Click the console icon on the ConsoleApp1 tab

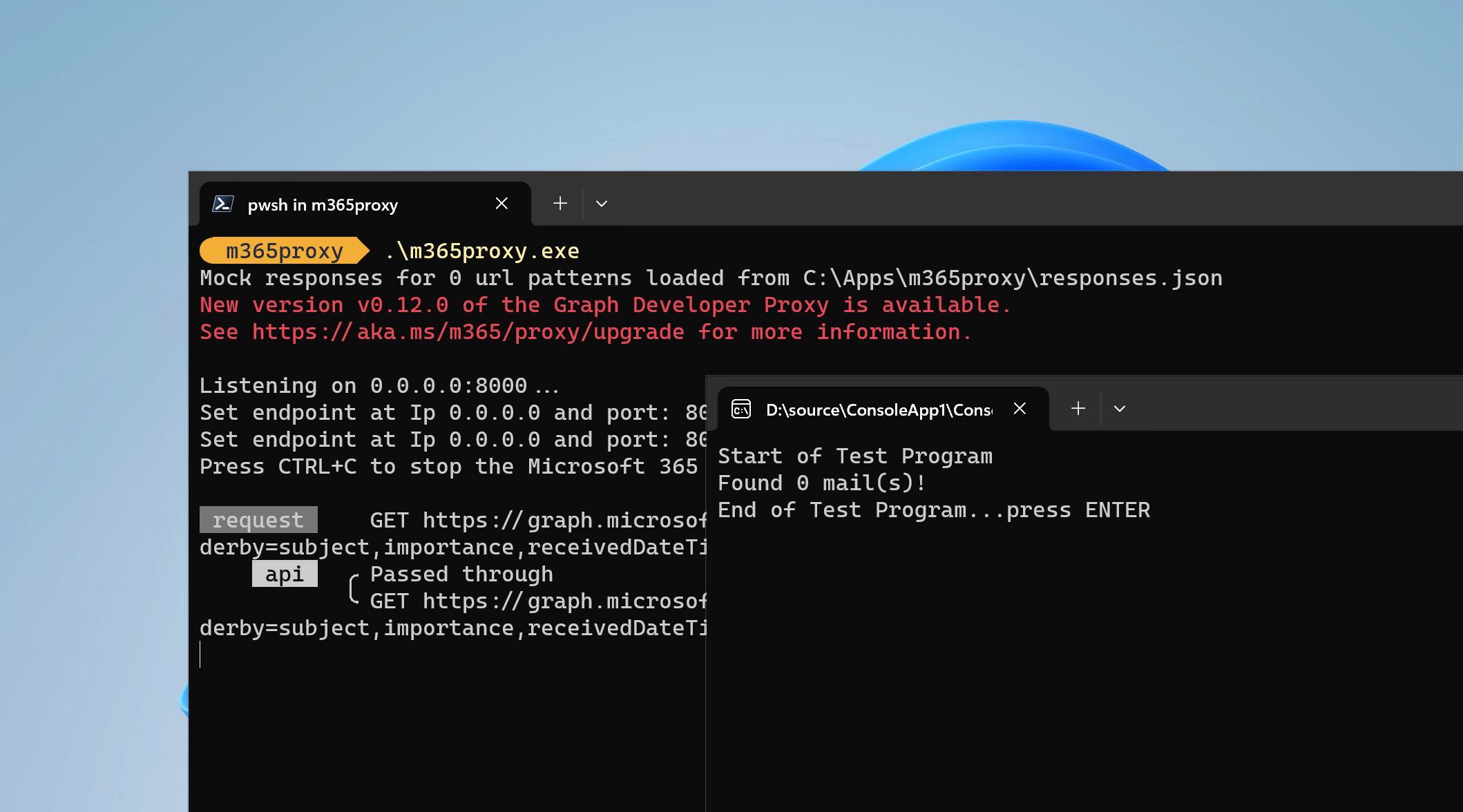741,409
